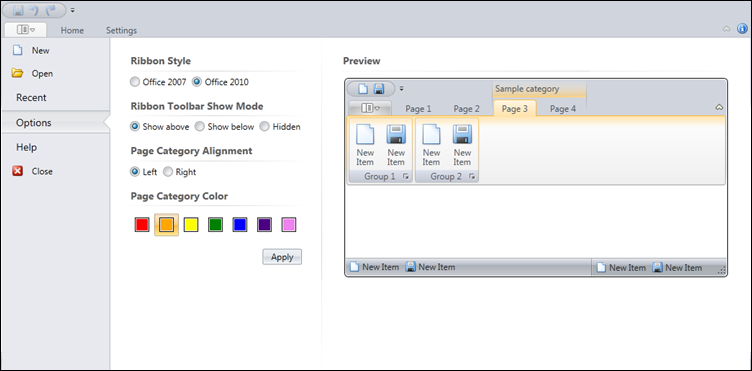Screen dimensions: 752x371
Task: Click the blue info icon at top right
Action: pos(742,29)
